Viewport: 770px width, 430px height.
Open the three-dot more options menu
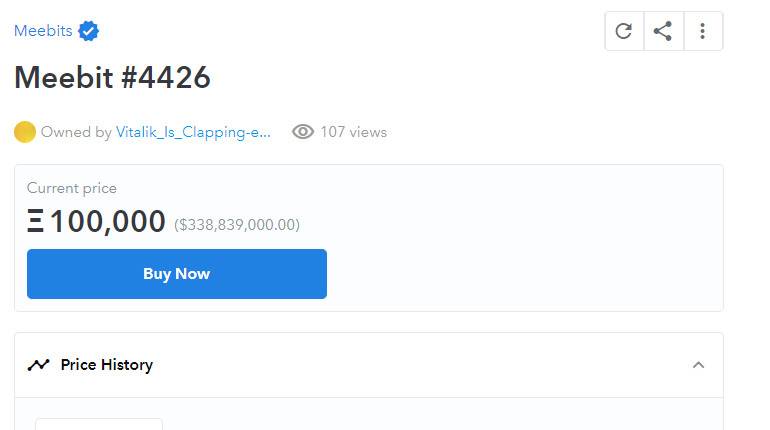702,31
